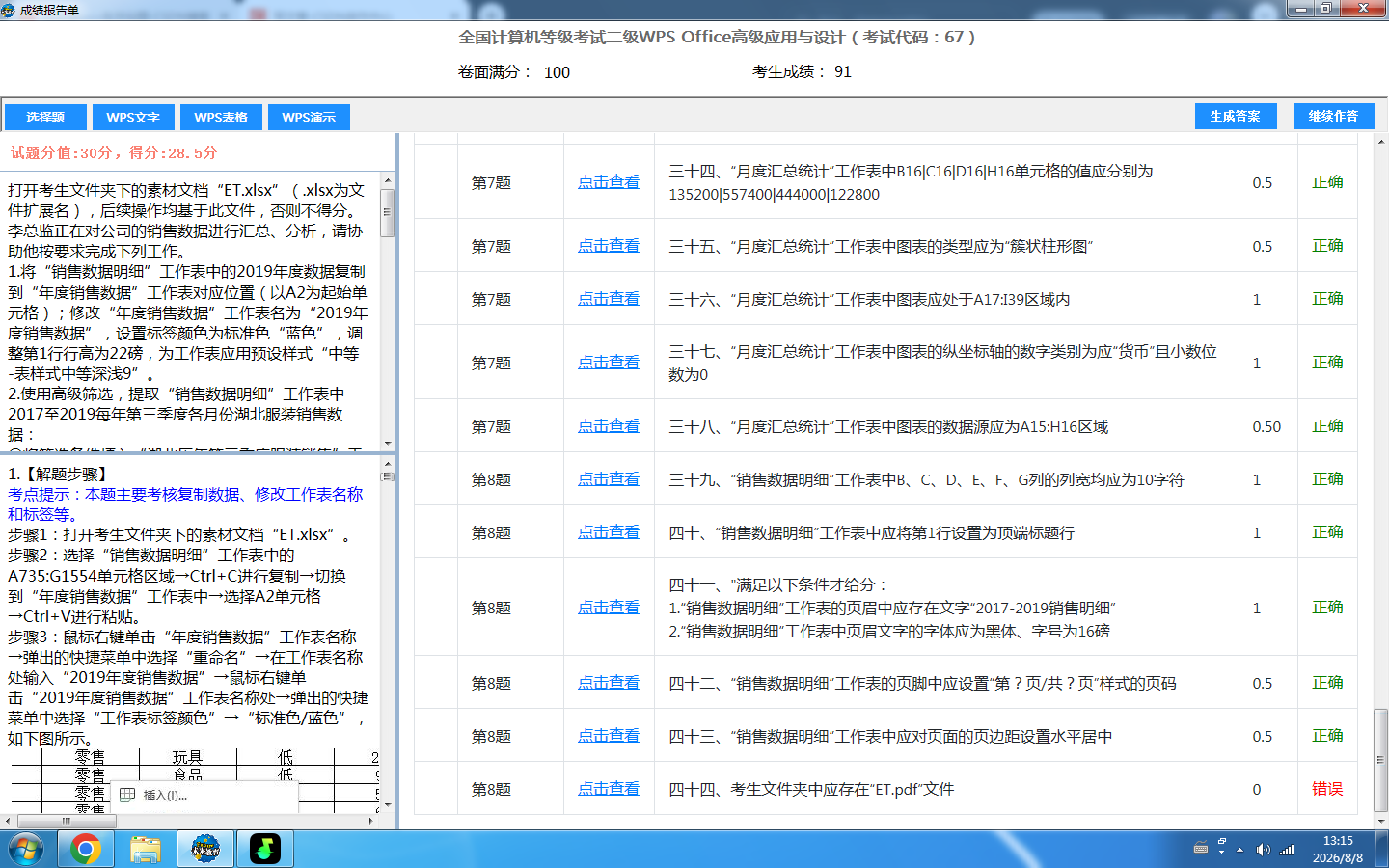Open the Windows Start menu
The width and height of the screenshot is (1389, 868).
click(x=25, y=850)
